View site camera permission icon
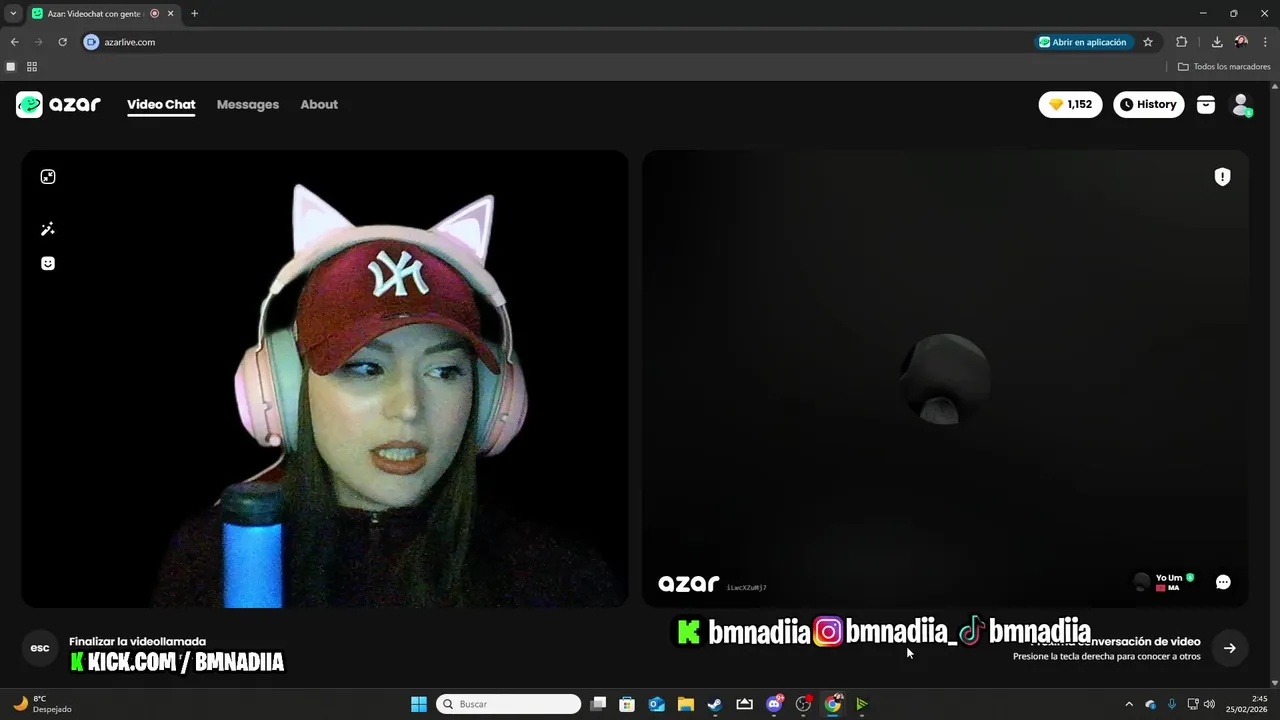Viewport: 1280px width, 720px height. (92, 42)
